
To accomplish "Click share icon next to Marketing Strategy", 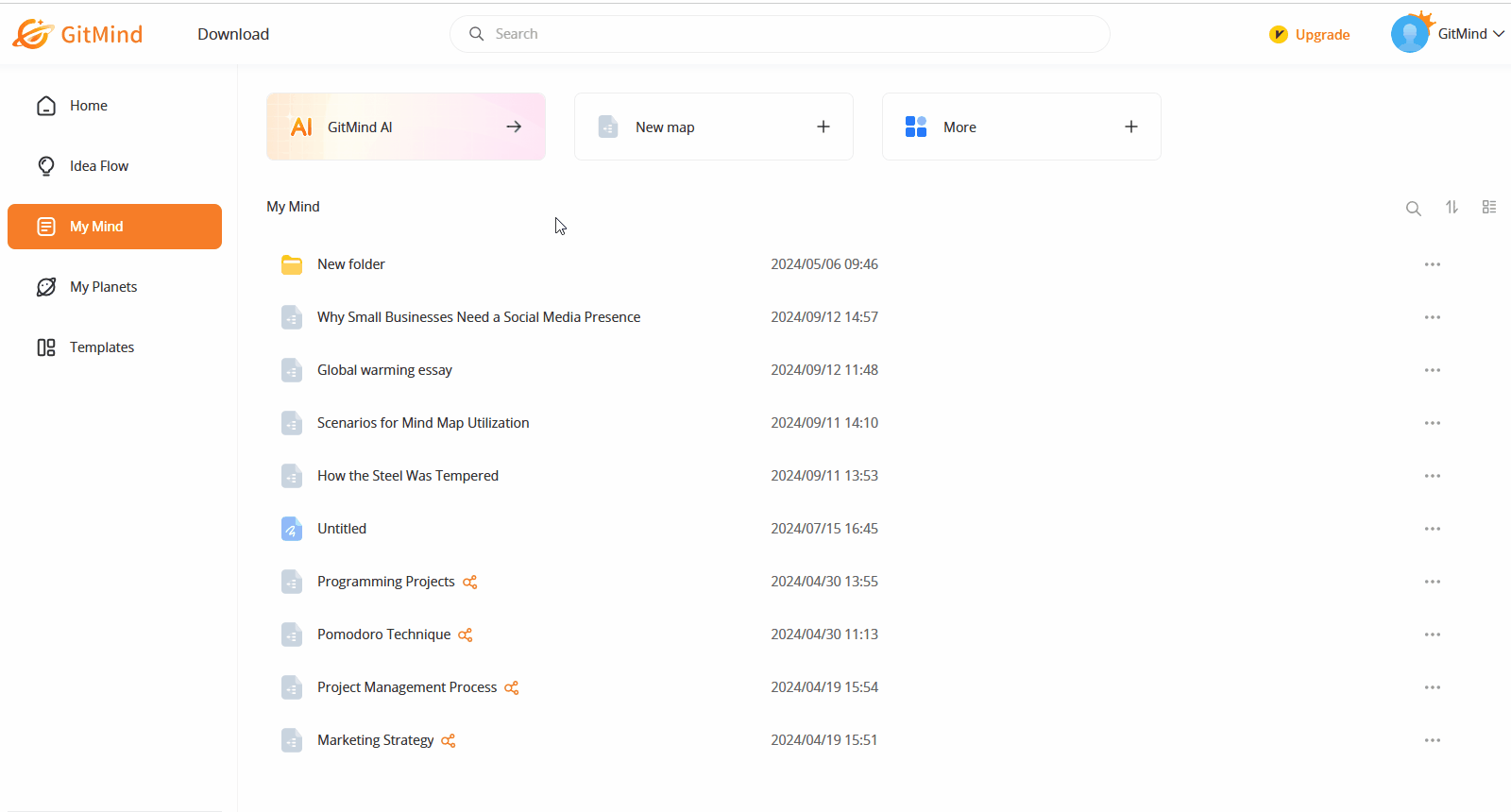I will point(449,741).
